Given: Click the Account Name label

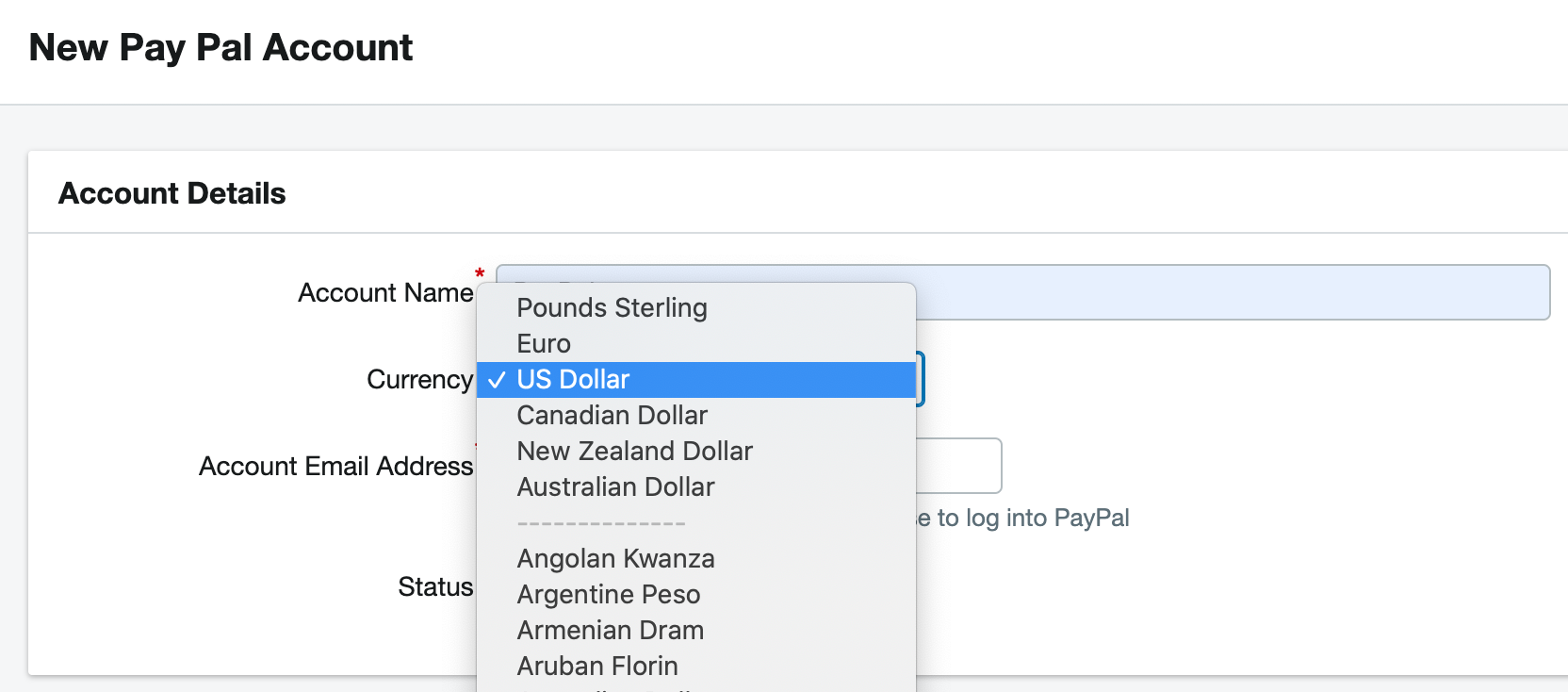Looking at the screenshot, I should (x=385, y=293).
